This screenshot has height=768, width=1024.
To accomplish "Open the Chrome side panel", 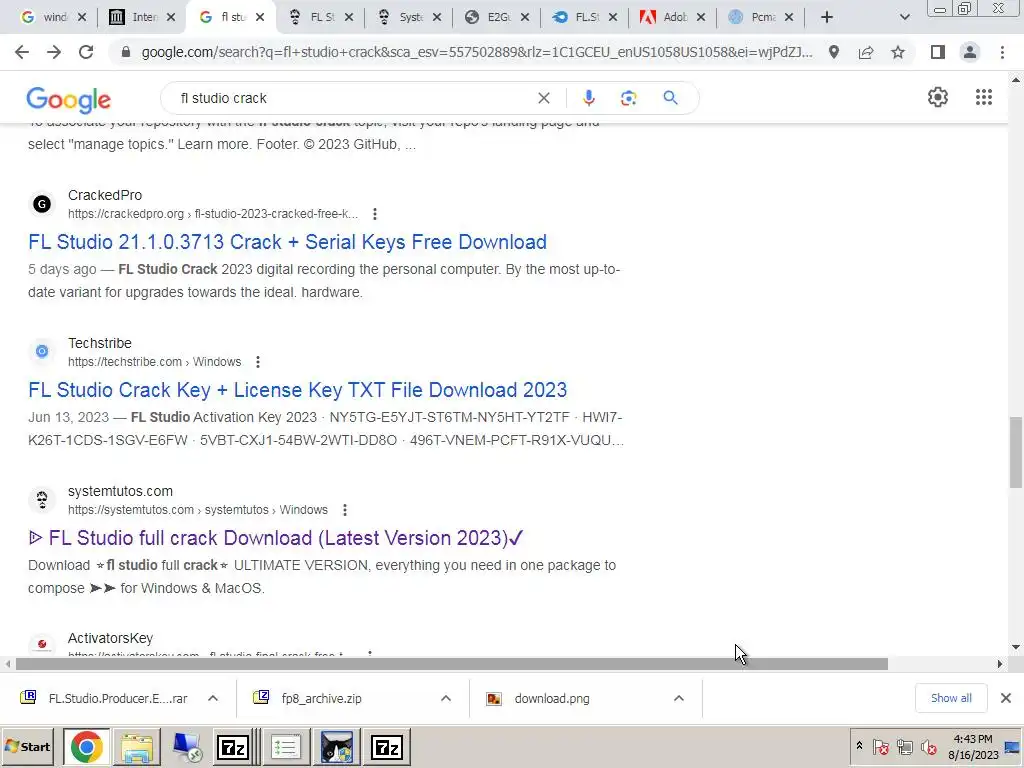I will tap(938, 52).
